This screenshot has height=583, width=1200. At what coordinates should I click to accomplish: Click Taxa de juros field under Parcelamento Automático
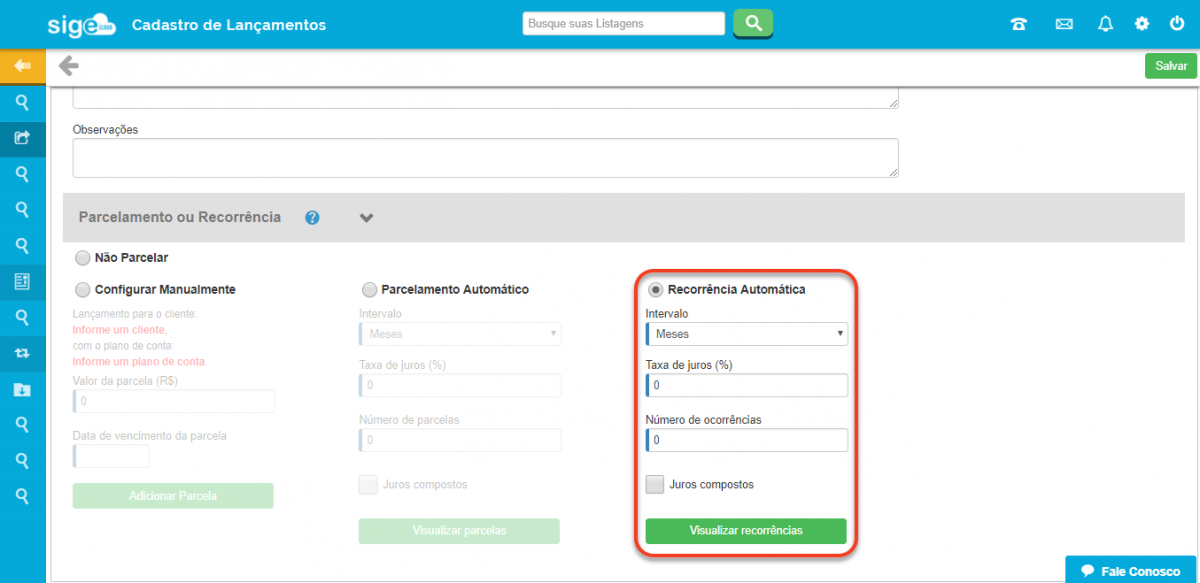(x=460, y=385)
